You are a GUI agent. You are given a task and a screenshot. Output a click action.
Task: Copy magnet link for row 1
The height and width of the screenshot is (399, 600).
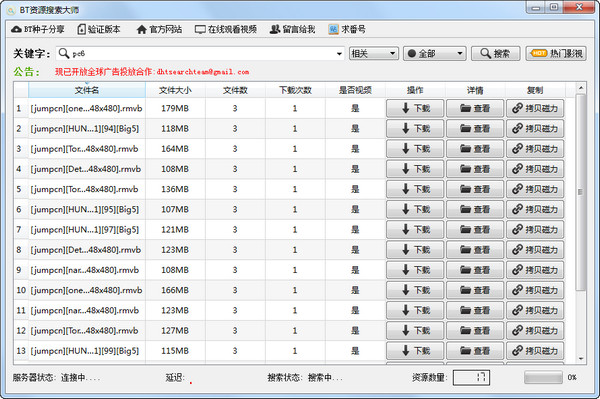(x=535, y=108)
